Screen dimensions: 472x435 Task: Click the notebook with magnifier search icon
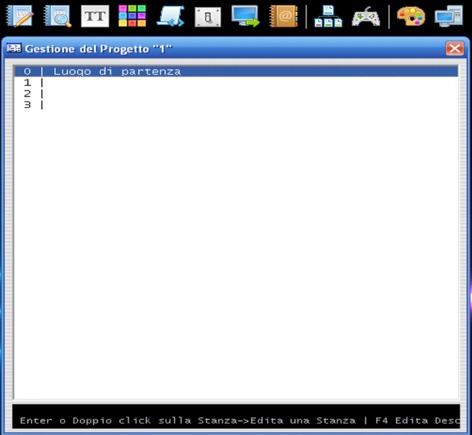pyautogui.click(x=57, y=16)
